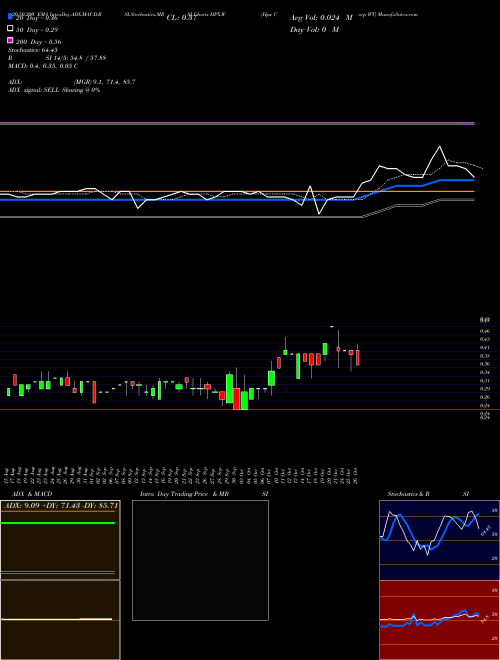The width and height of the screenshot is (500, 660).
Task: Click the 'MACD: 0.4, 0.35, 0.05 C' line
Action: [x=43, y=66]
